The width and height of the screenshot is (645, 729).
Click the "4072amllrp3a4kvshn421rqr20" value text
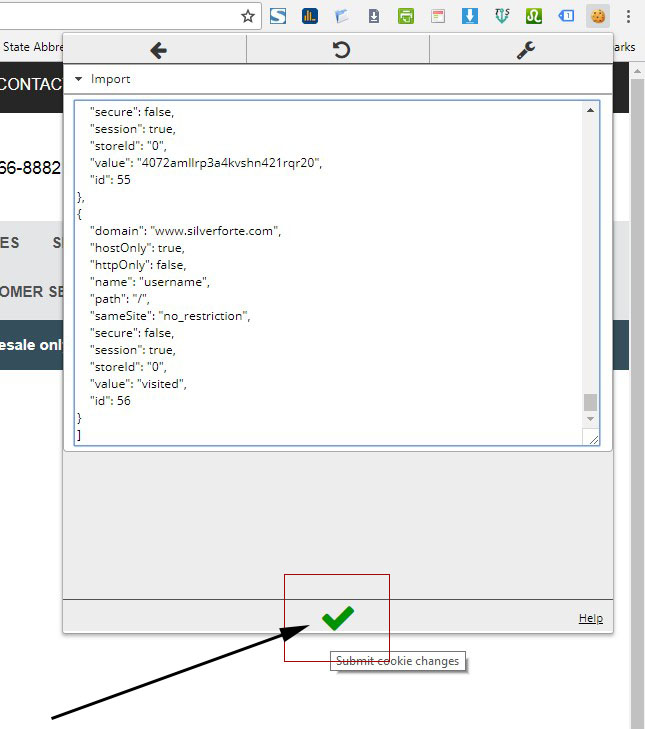229,163
